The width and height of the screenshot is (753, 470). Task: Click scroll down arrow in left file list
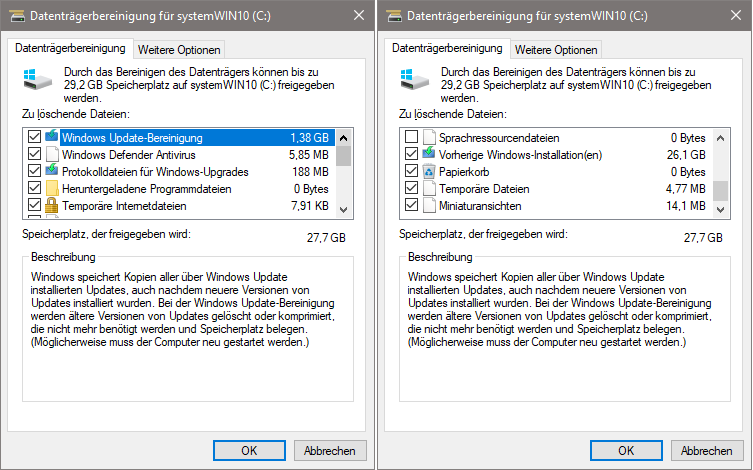tap(343, 210)
